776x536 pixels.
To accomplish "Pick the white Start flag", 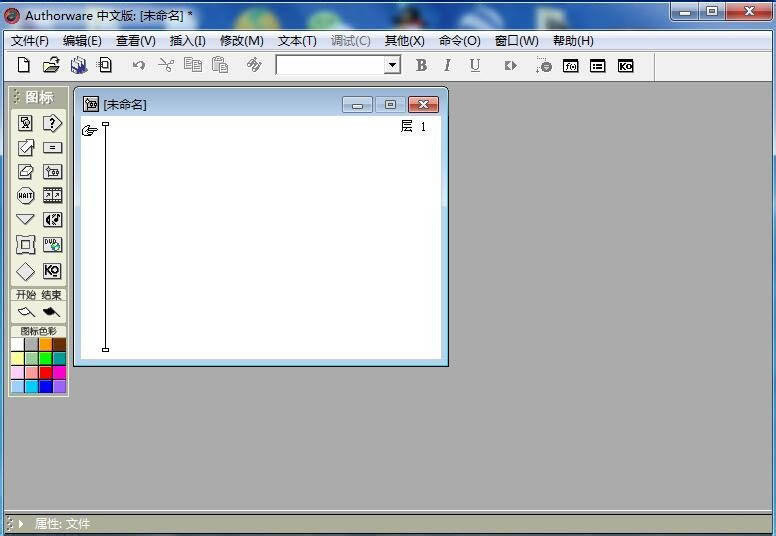I will [x=26, y=312].
